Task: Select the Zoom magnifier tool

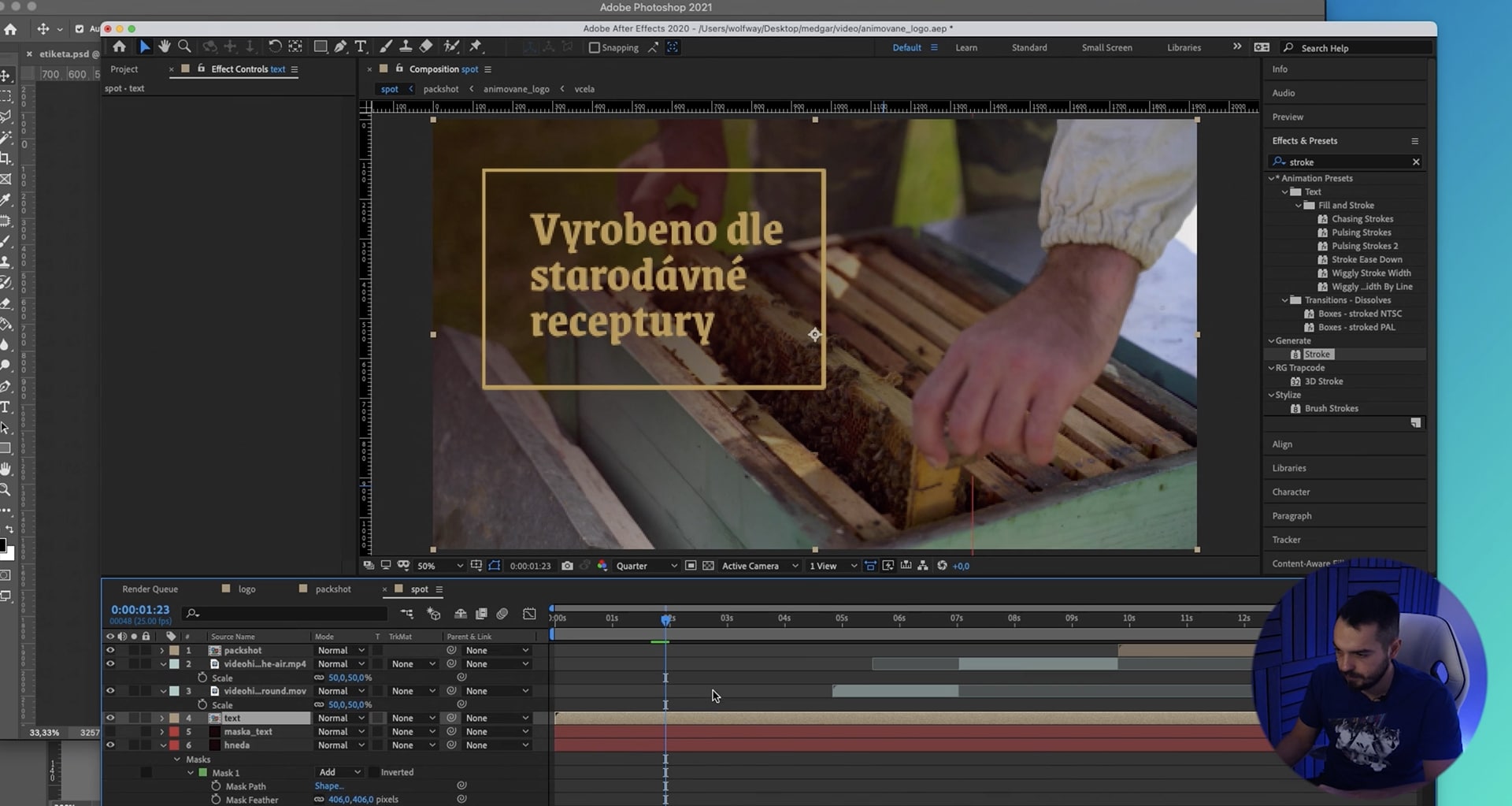Action: pyautogui.click(x=185, y=46)
